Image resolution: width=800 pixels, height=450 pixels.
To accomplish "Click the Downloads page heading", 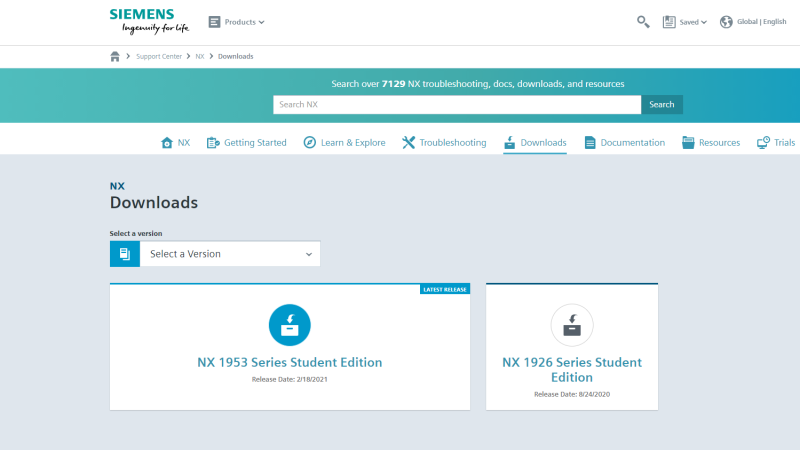I will click(154, 203).
